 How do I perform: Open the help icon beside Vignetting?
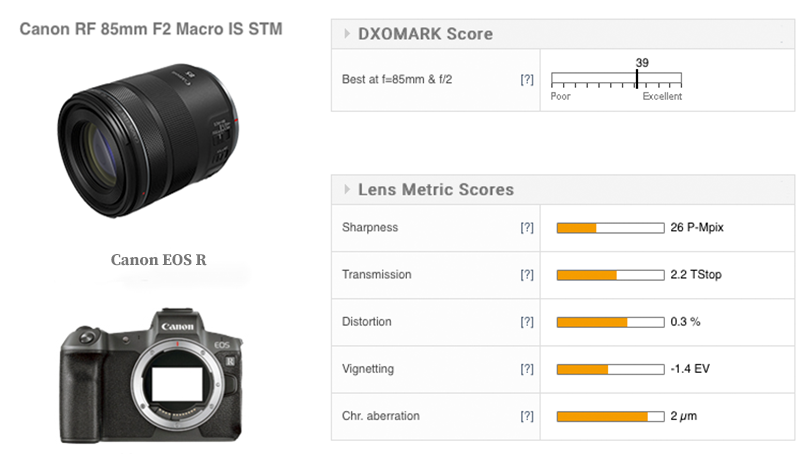527,369
